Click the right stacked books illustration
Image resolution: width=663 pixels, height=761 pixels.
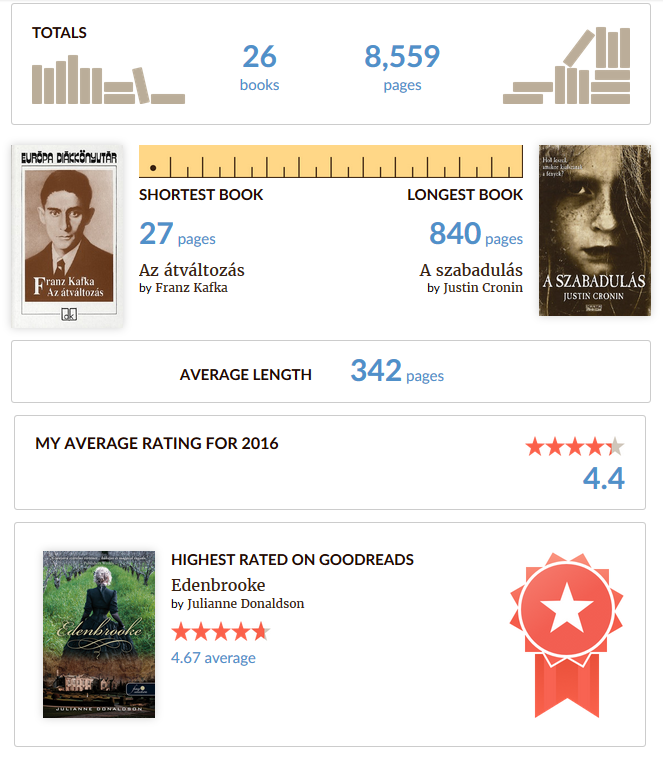pos(566,66)
